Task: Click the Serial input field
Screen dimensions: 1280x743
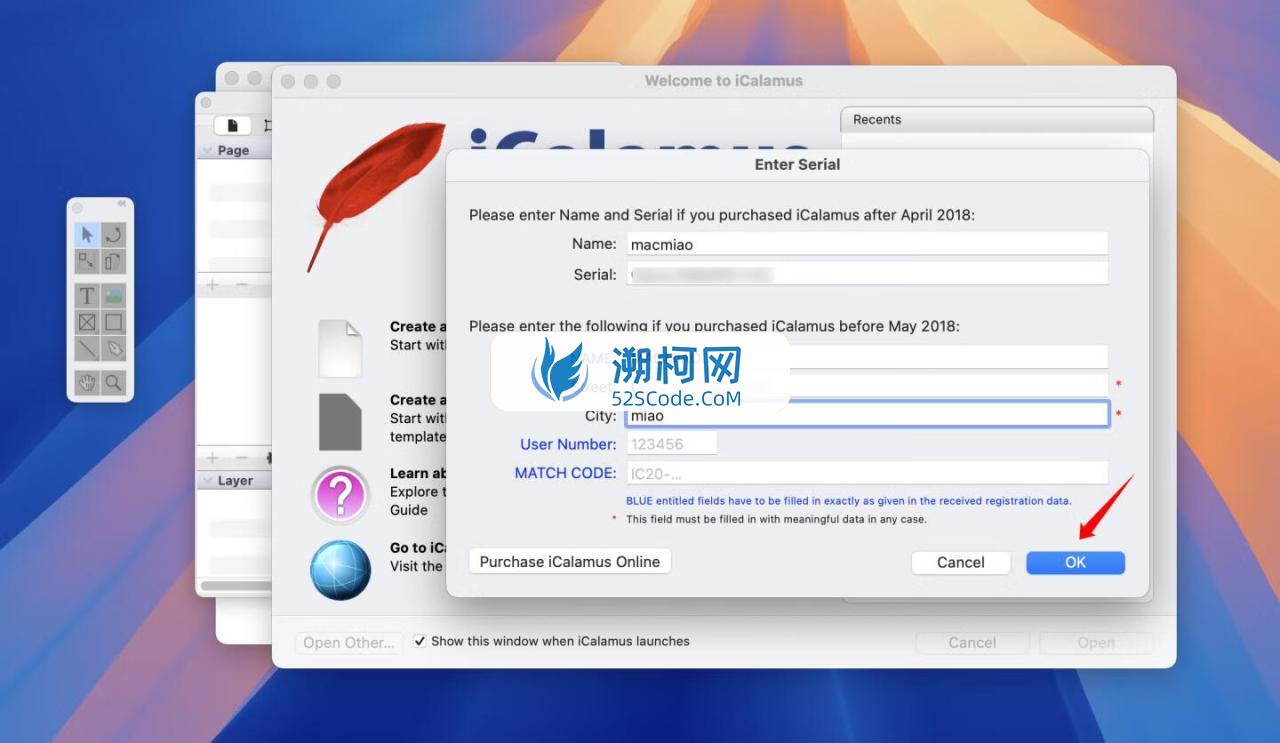Action: [867, 274]
